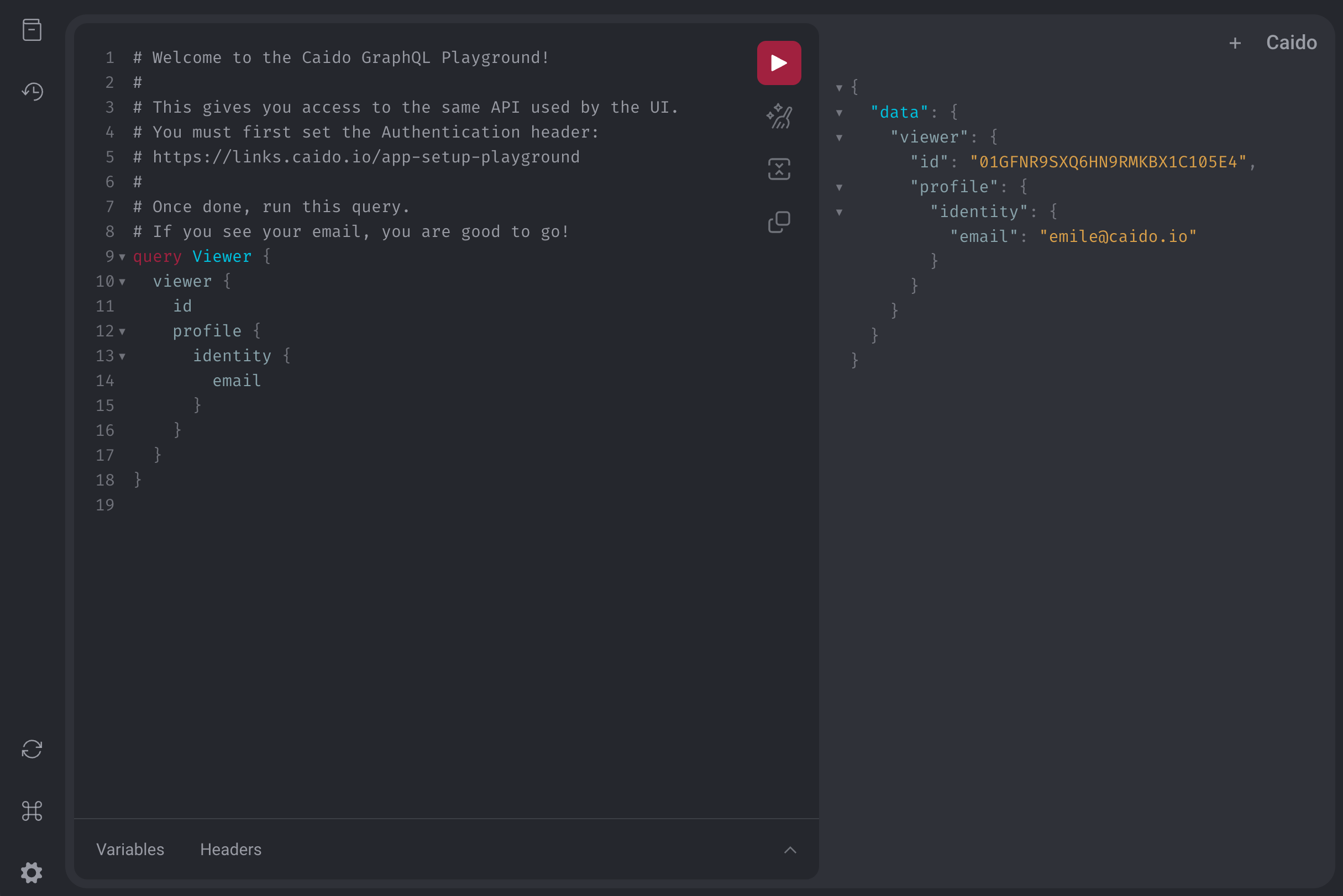The width and height of the screenshot is (1343, 896).
Task: Add a new tab with plus icon
Action: [x=1235, y=43]
